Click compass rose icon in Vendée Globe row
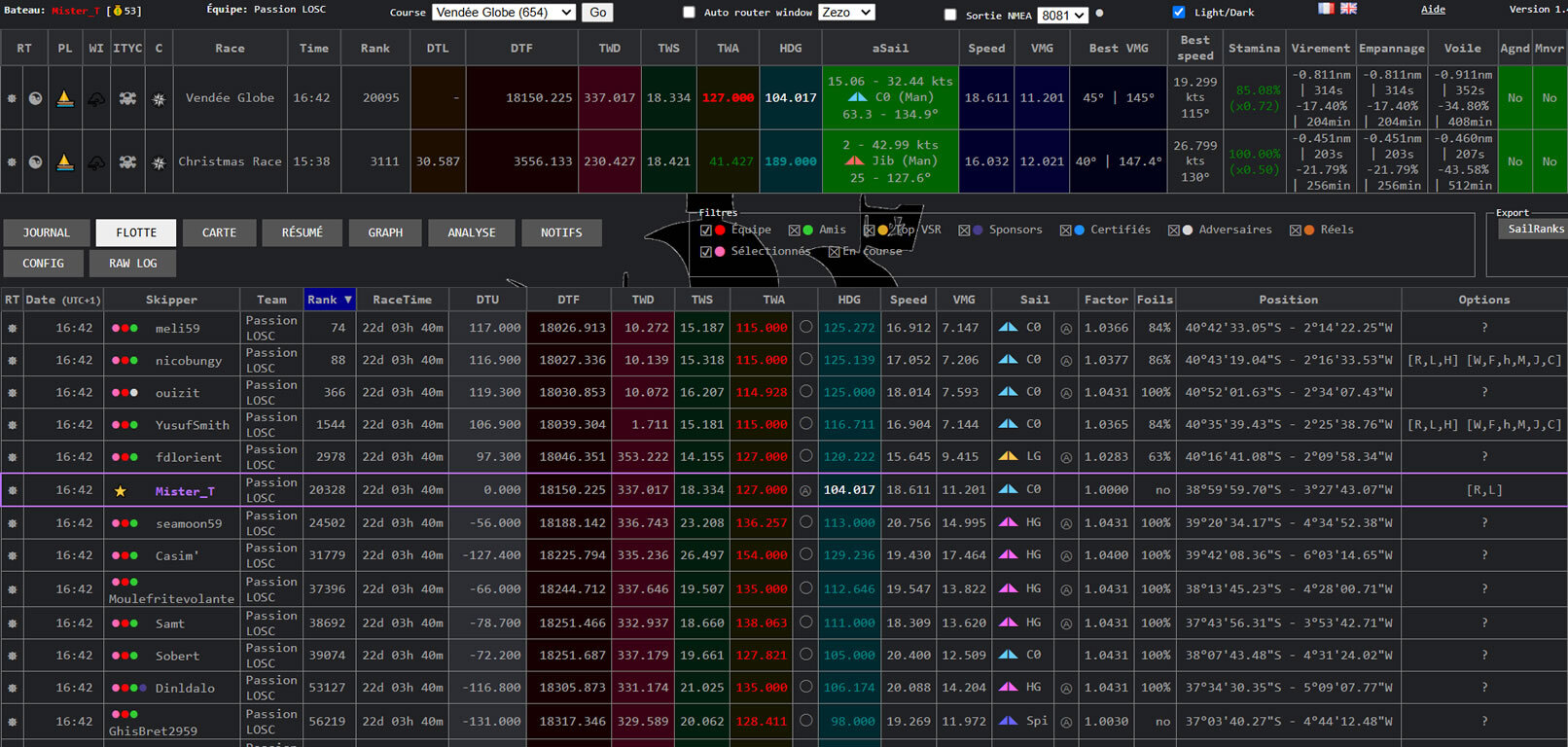The height and width of the screenshot is (747, 1568). tap(159, 98)
